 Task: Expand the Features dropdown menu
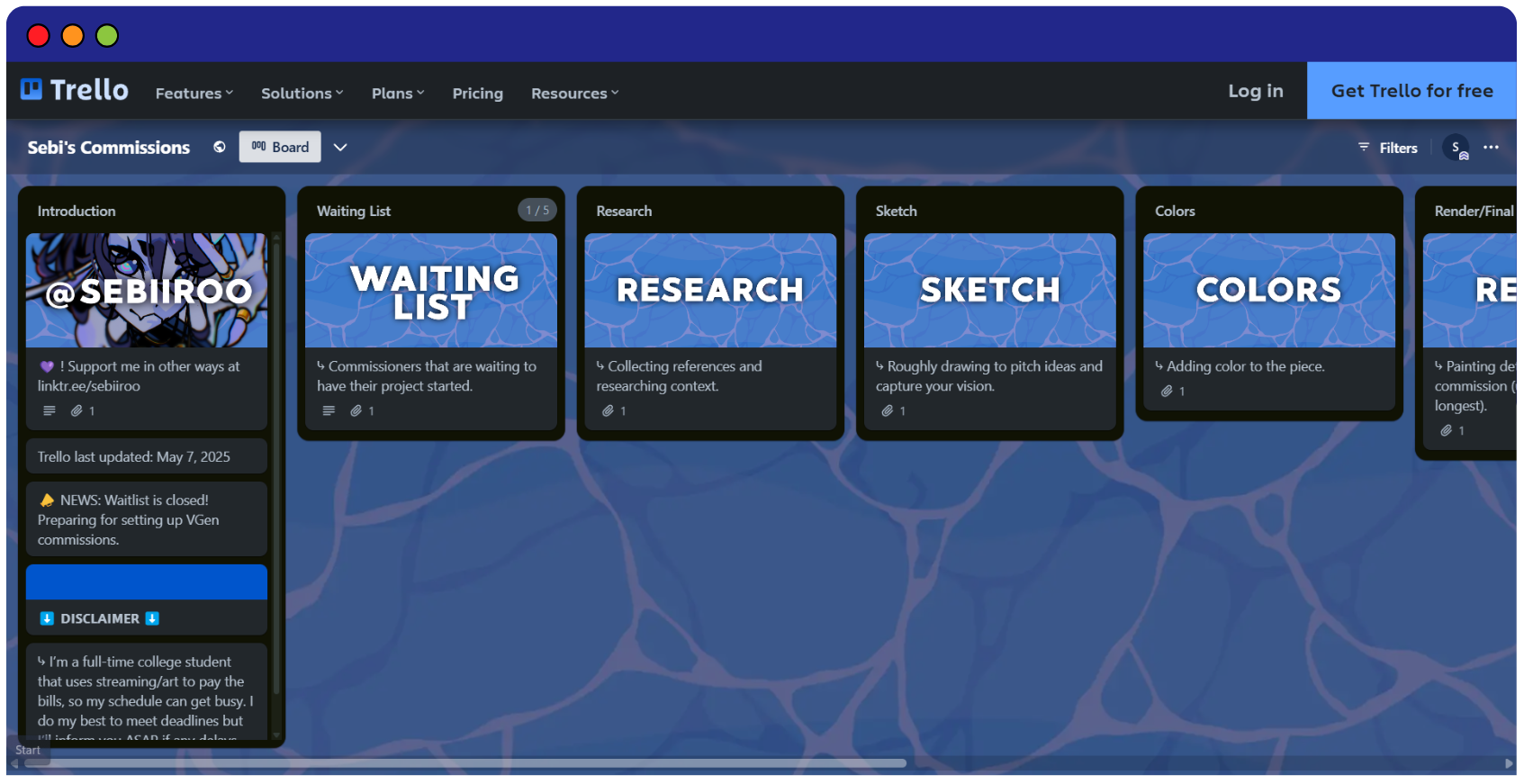point(194,93)
